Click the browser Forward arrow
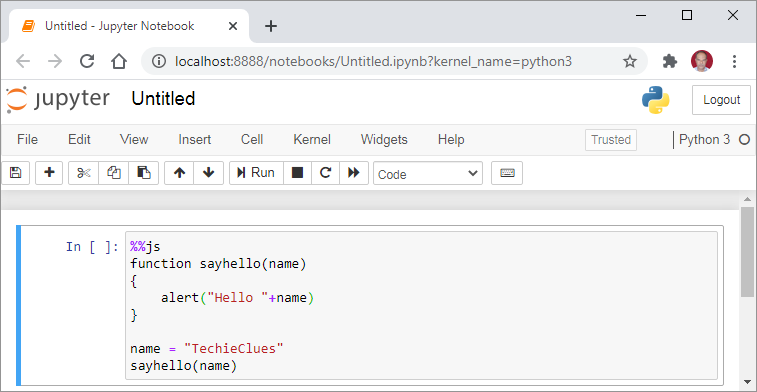Viewport: 757px width, 392px height. [x=55, y=61]
